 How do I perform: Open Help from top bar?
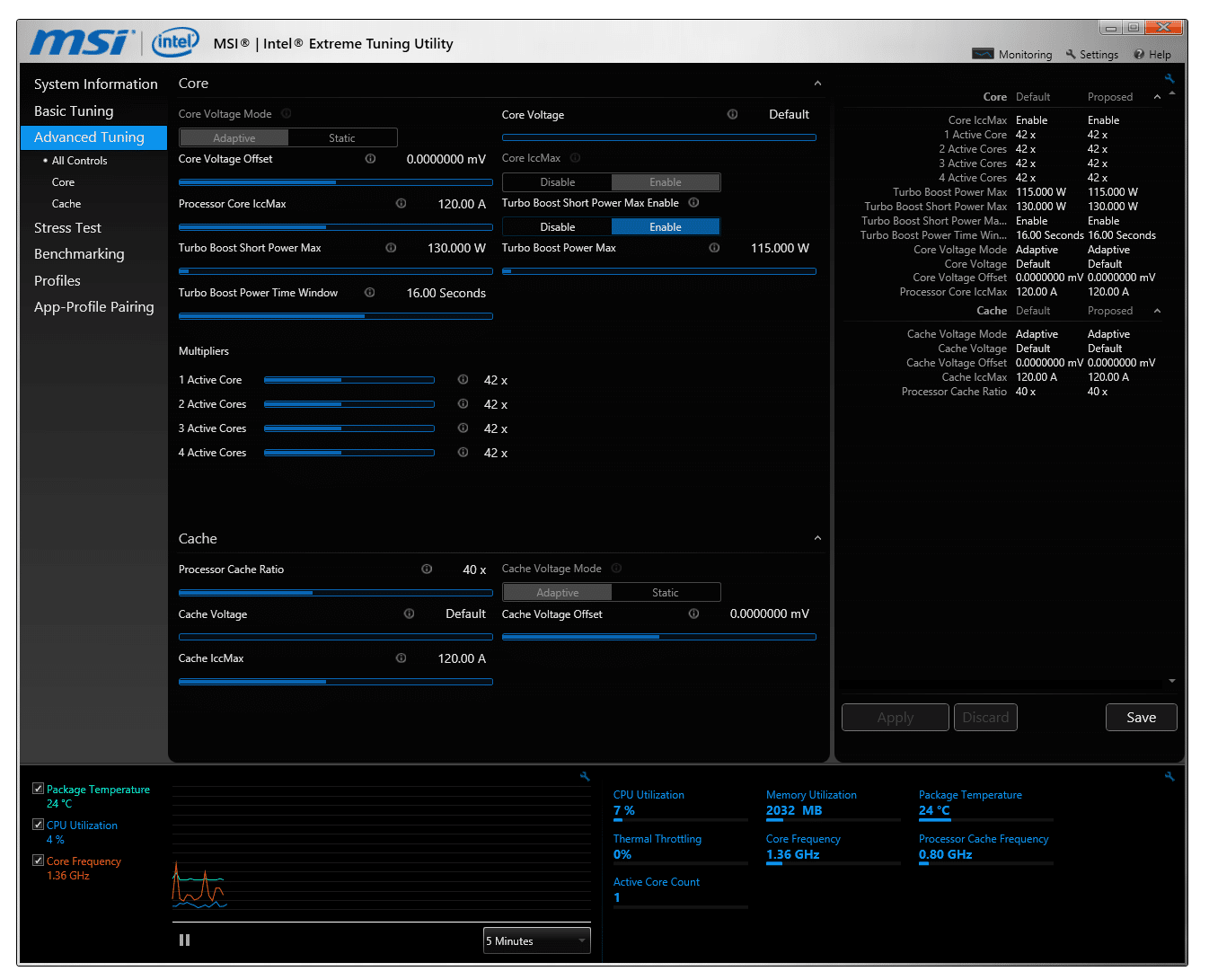pos(1152,55)
